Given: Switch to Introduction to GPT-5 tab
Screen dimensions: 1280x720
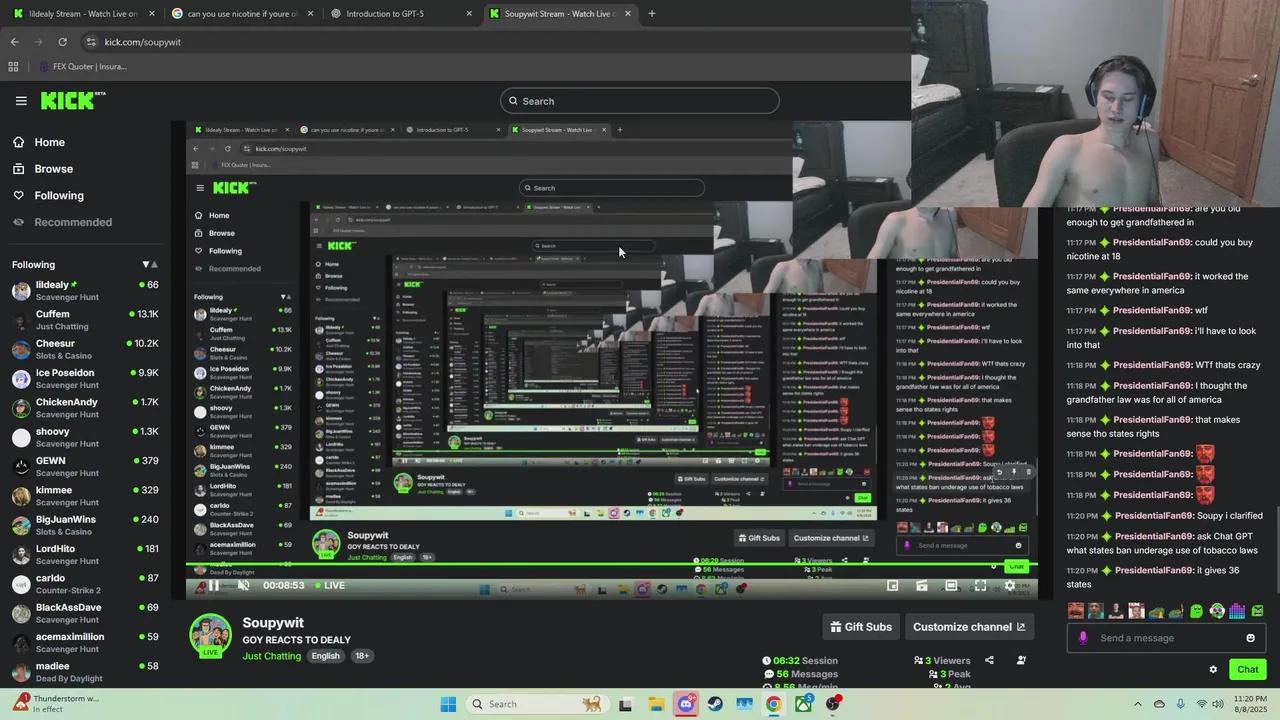Looking at the screenshot, I should coord(400,14).
